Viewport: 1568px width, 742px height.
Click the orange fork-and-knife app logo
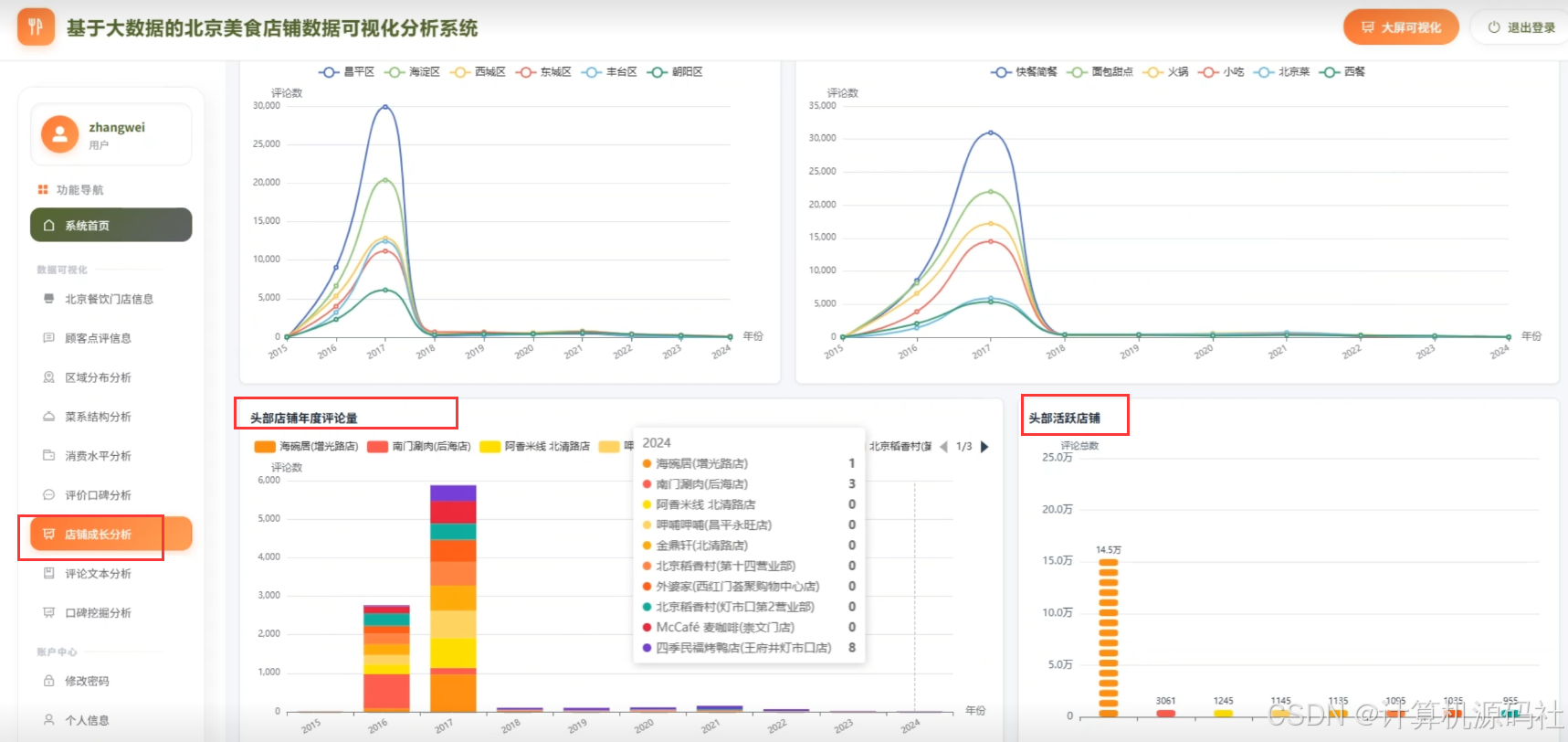tap(36, 26)
